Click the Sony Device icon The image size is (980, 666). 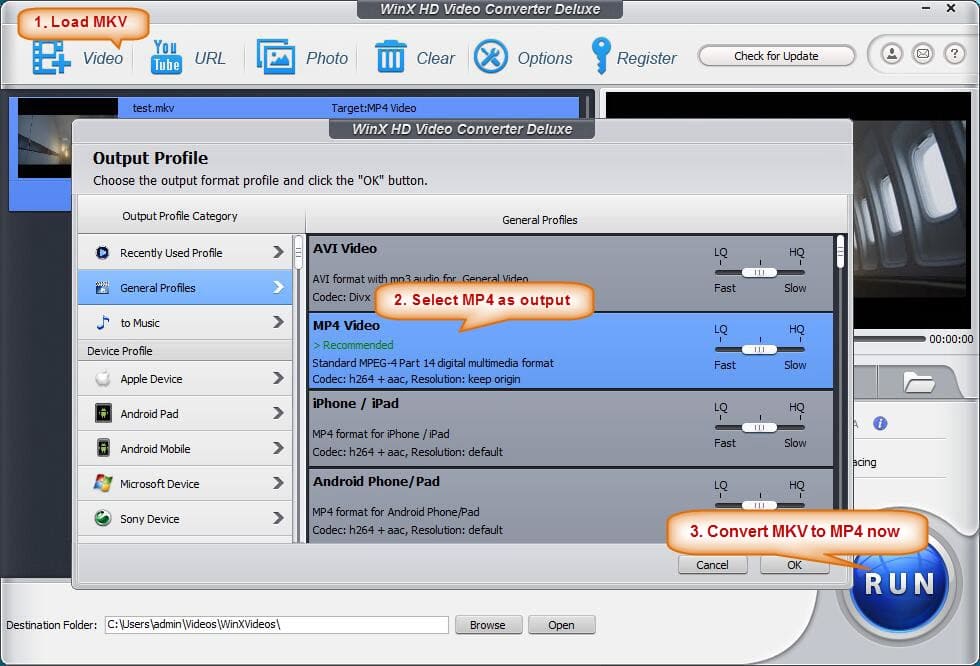pyautogui.click(x=102, y=518)
